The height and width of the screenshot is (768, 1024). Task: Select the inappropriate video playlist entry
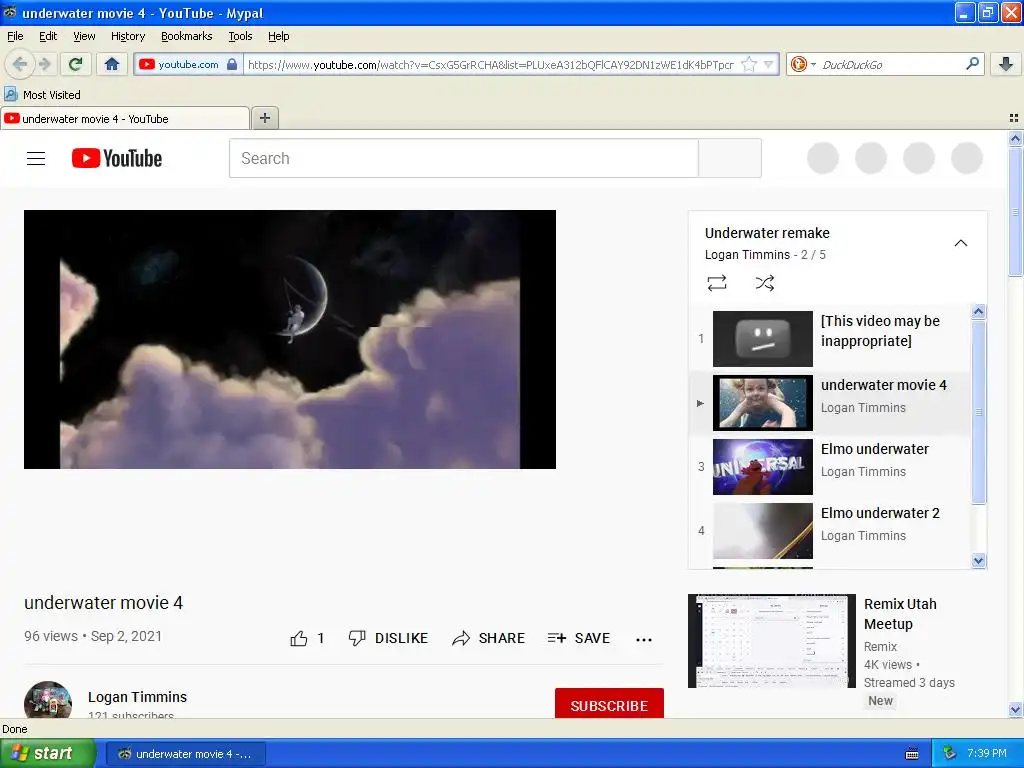coord(829,338)
